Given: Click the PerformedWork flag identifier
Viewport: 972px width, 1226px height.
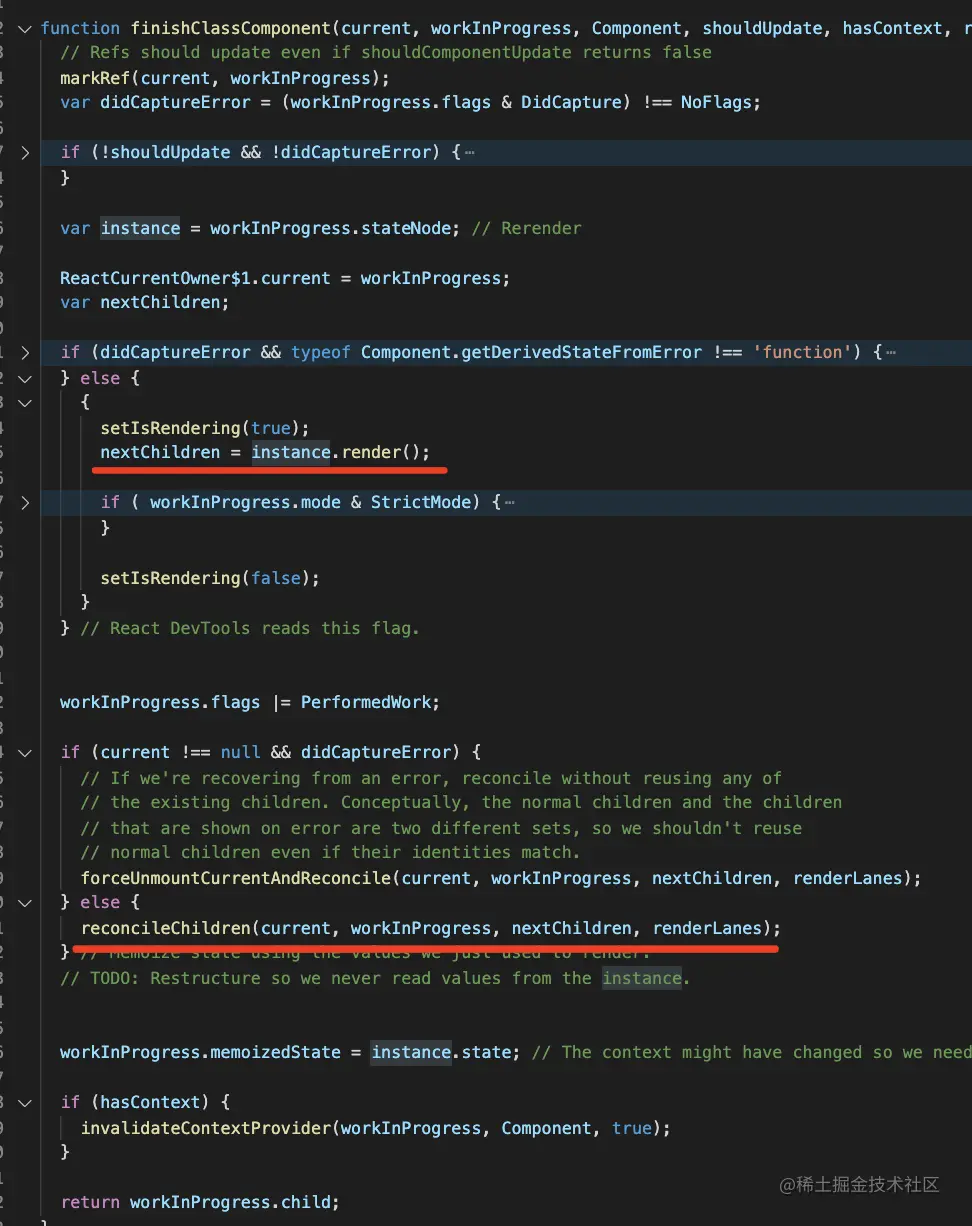Looking at the screenshot, I should tap(364, 702).
